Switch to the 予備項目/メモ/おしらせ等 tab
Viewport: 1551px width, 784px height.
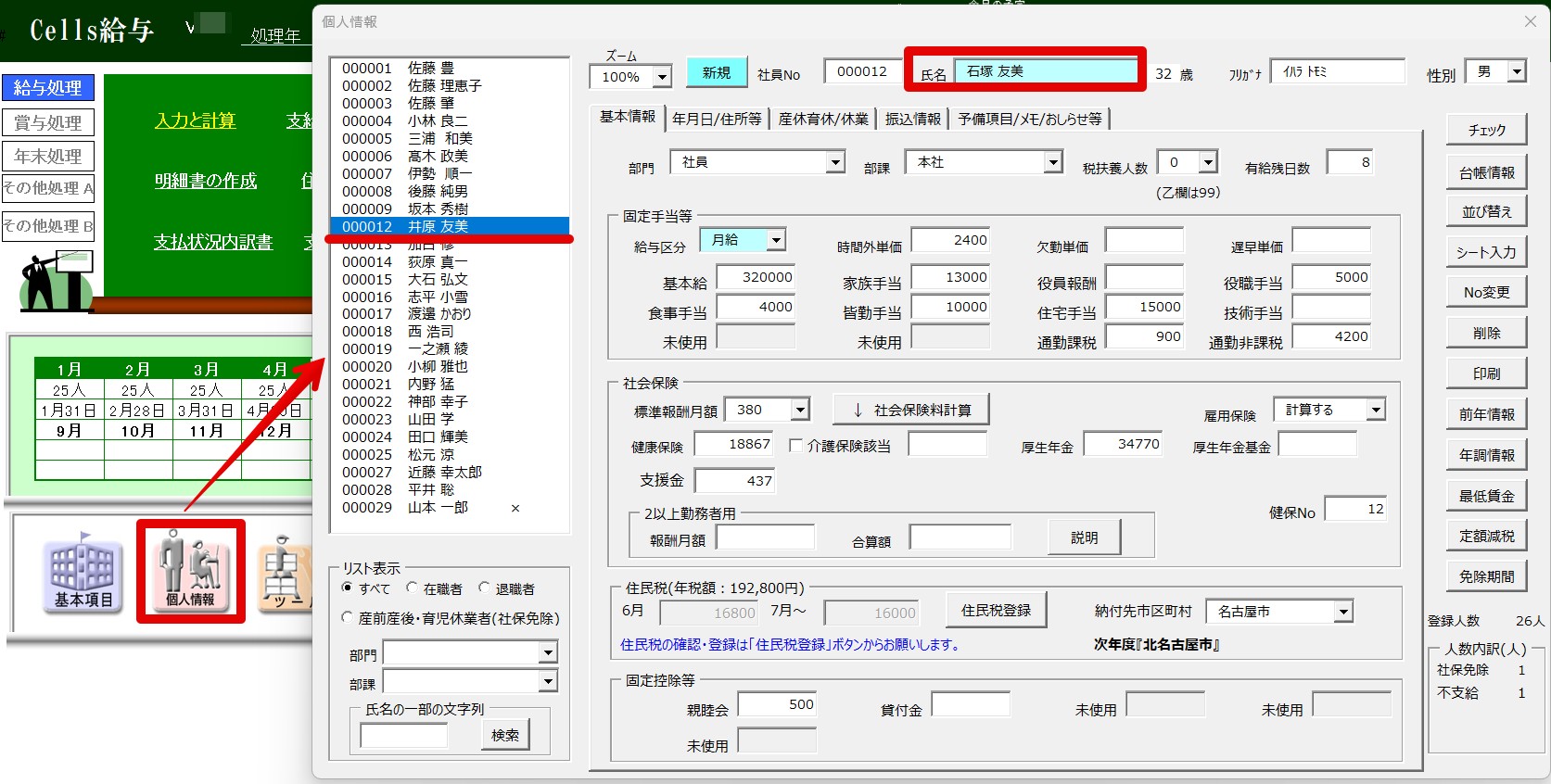tap(1030, 119)
